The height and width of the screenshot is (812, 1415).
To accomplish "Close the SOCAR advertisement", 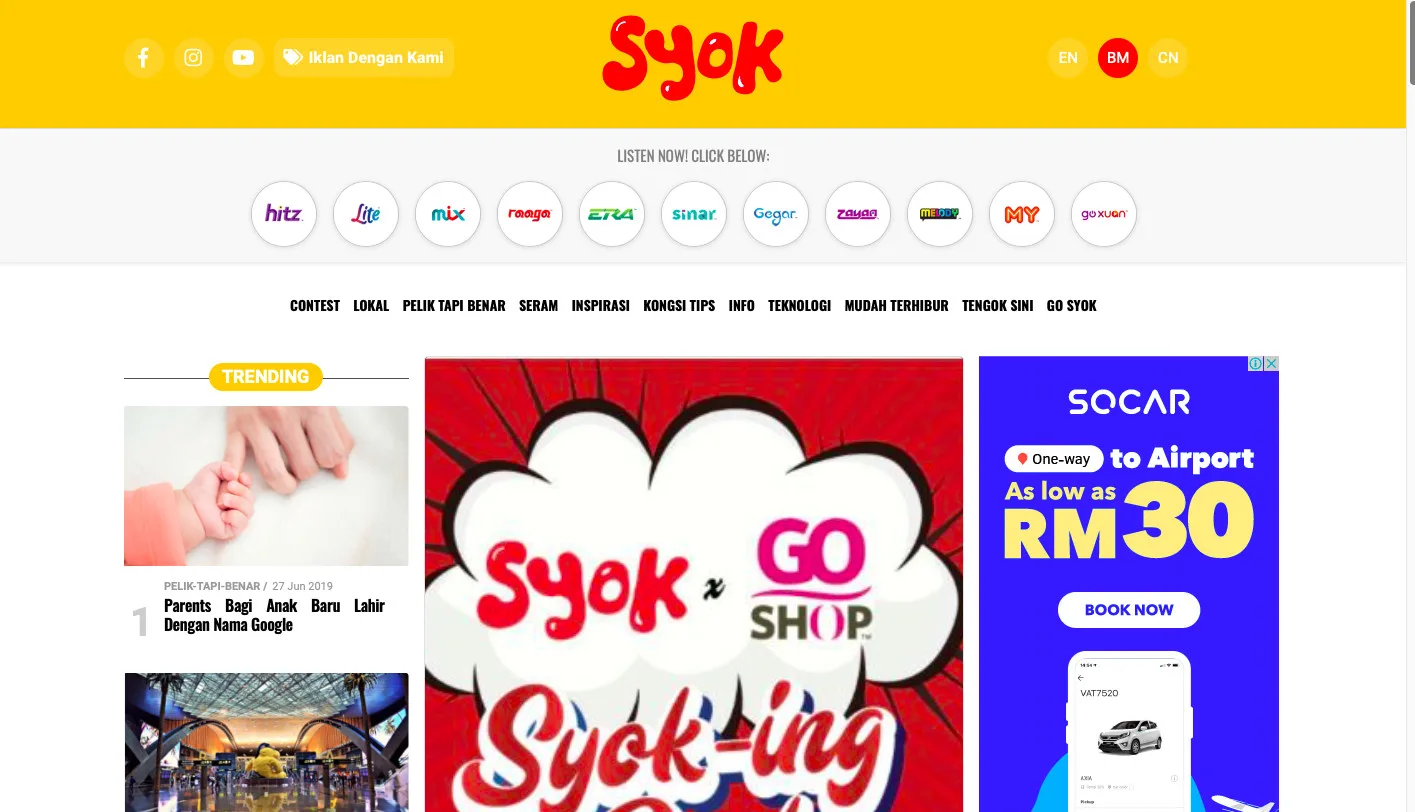I will pyautogui.click(x=1271, y=364).
